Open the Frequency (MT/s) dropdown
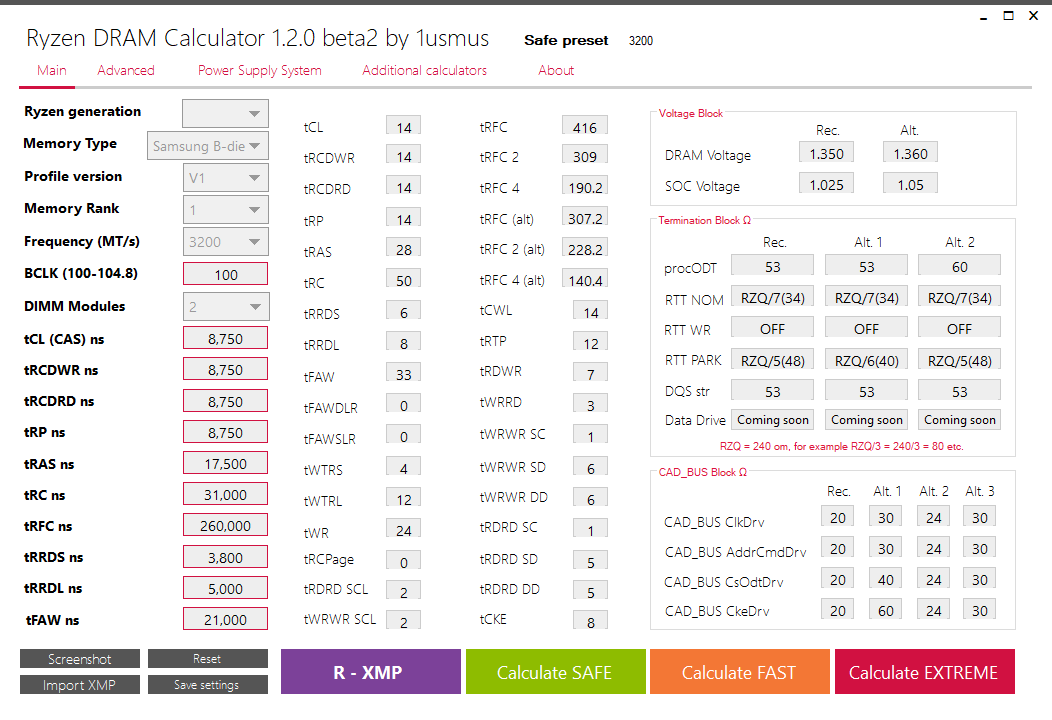Image resolution: width=1052 pixels, height=720 pixels. tap(225, 242)
